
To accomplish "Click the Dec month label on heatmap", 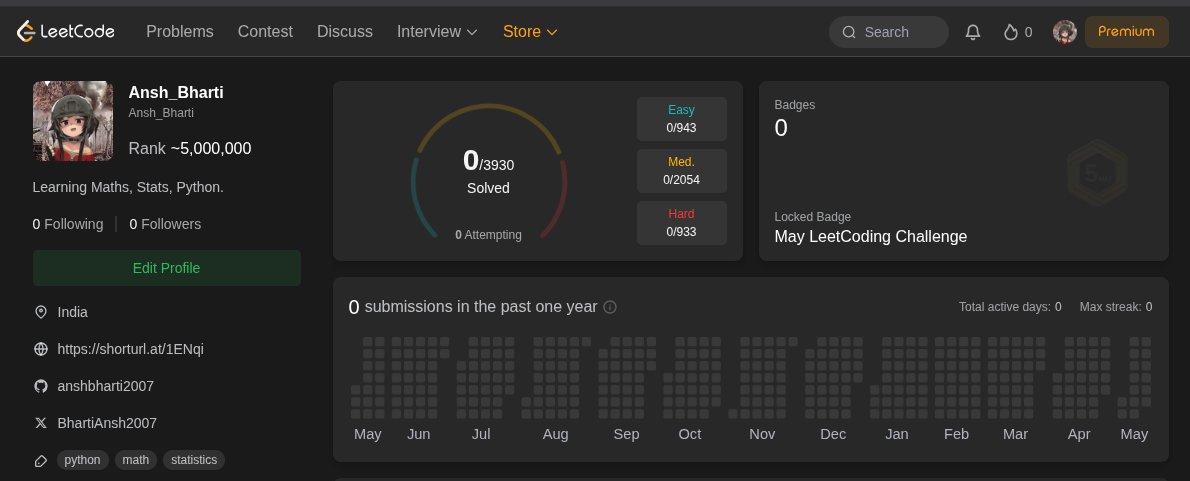I will (833, 435).
